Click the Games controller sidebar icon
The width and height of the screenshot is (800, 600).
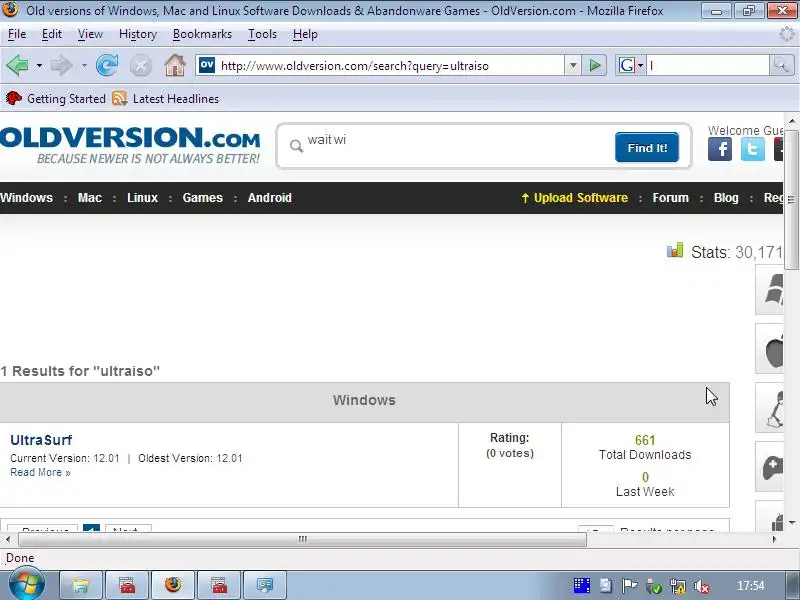pos(770,467)
